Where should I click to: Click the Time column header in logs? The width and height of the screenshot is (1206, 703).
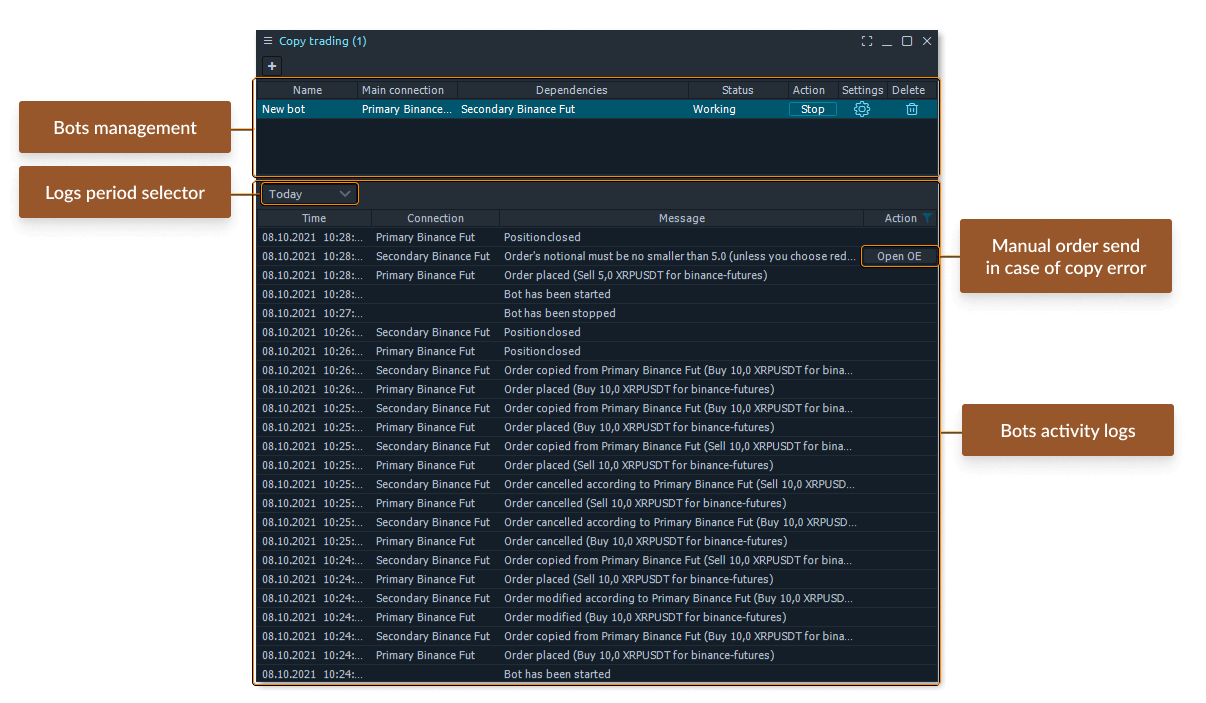(x=314, y=218)
